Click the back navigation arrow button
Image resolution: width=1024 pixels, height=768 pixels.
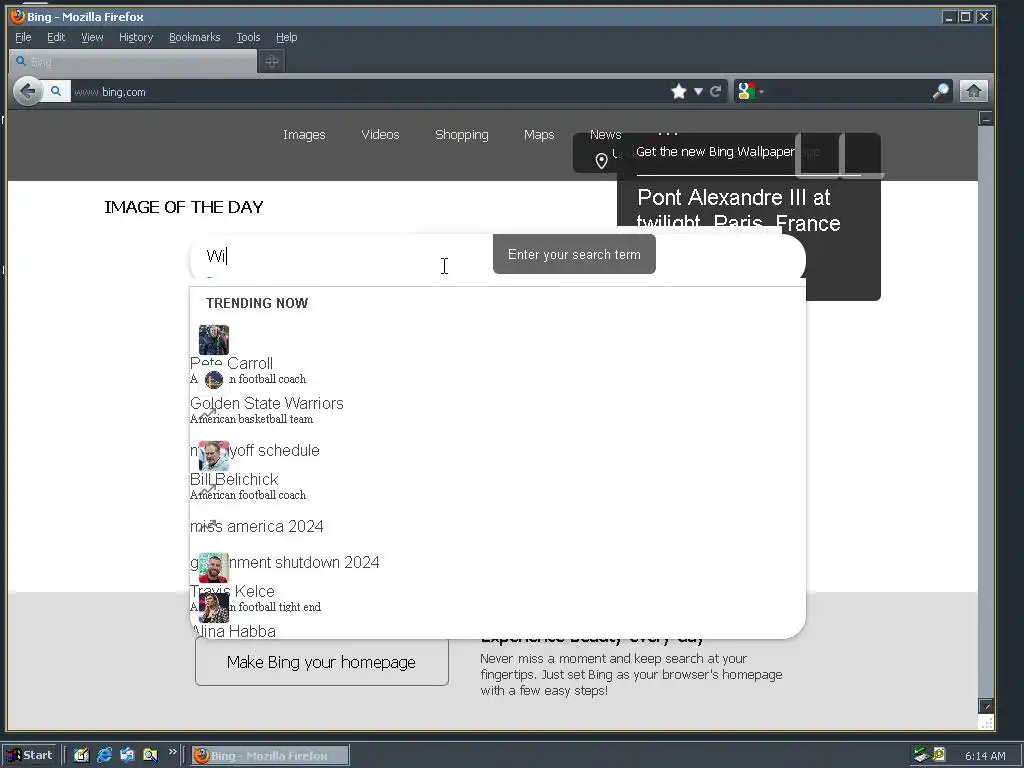(x=27, y=91)
